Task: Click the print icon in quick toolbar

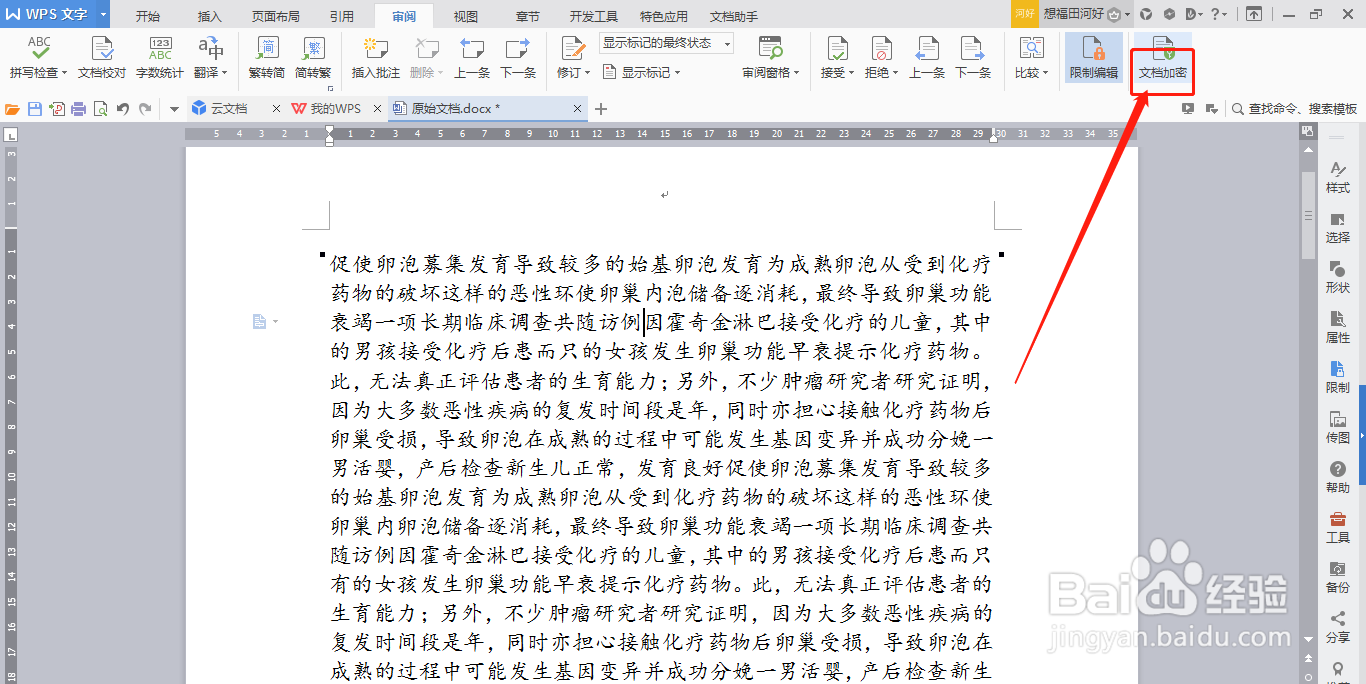Action: point(79,109)
